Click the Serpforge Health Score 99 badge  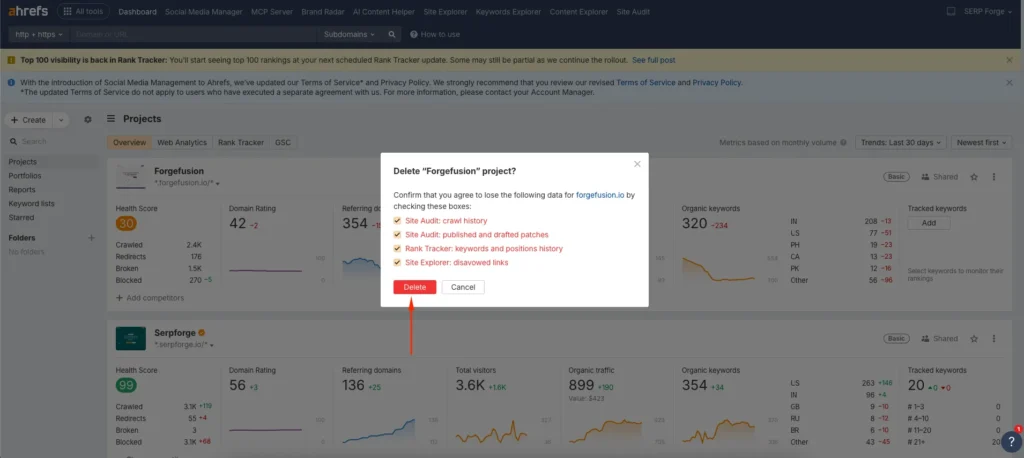126,385
